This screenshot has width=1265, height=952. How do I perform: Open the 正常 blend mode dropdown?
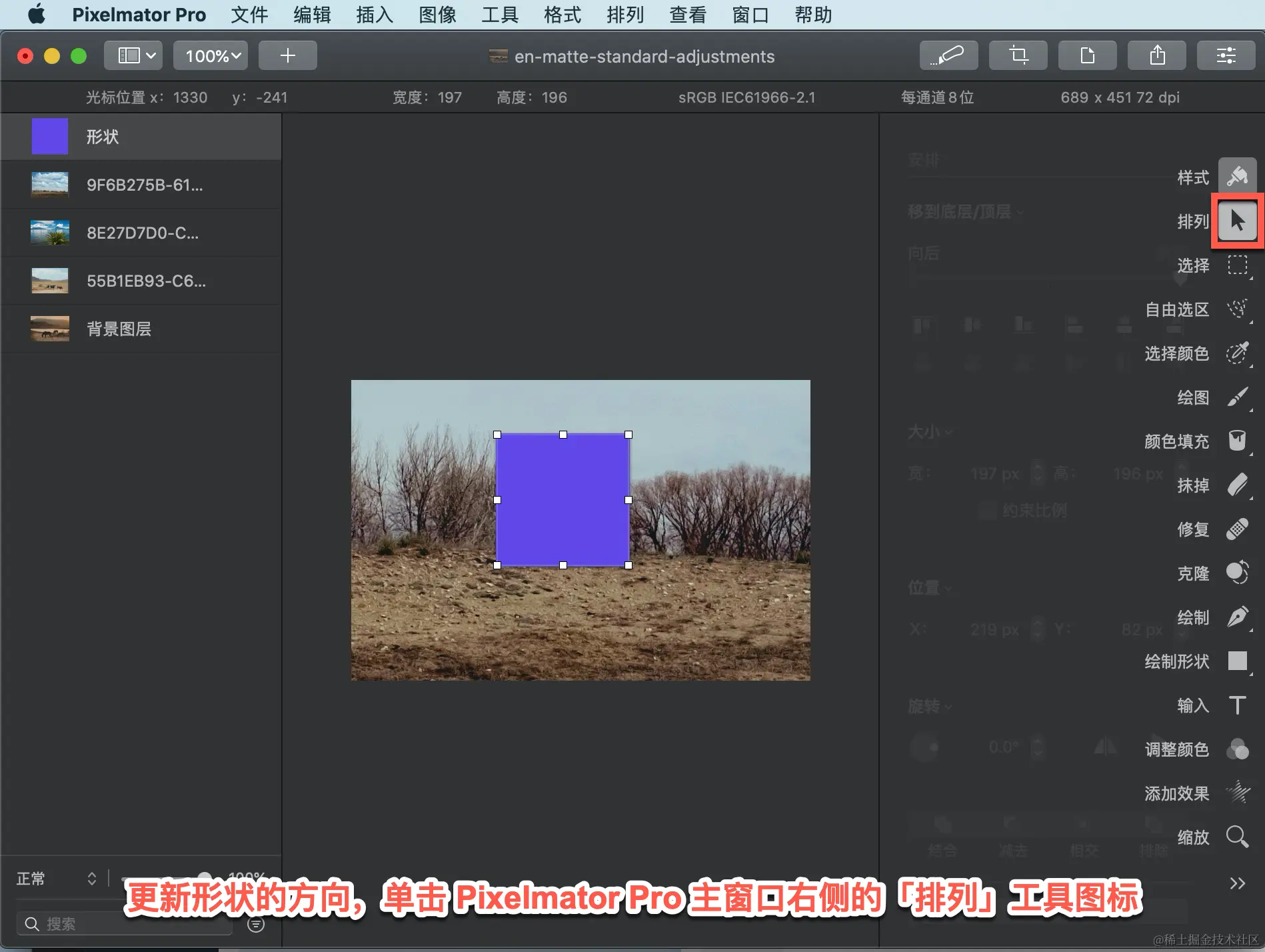click(x=57, y=879)
